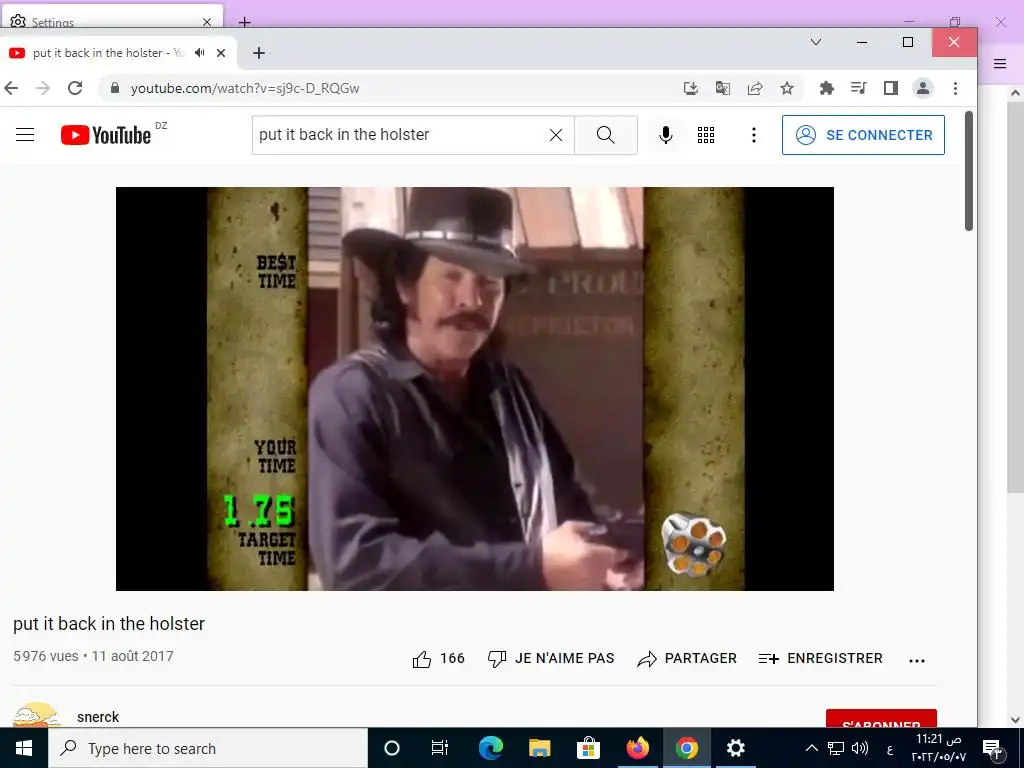Open Cortana circle on taskbar
The height and width of the screenshot is (768, 1024).
tap(392, 748)
